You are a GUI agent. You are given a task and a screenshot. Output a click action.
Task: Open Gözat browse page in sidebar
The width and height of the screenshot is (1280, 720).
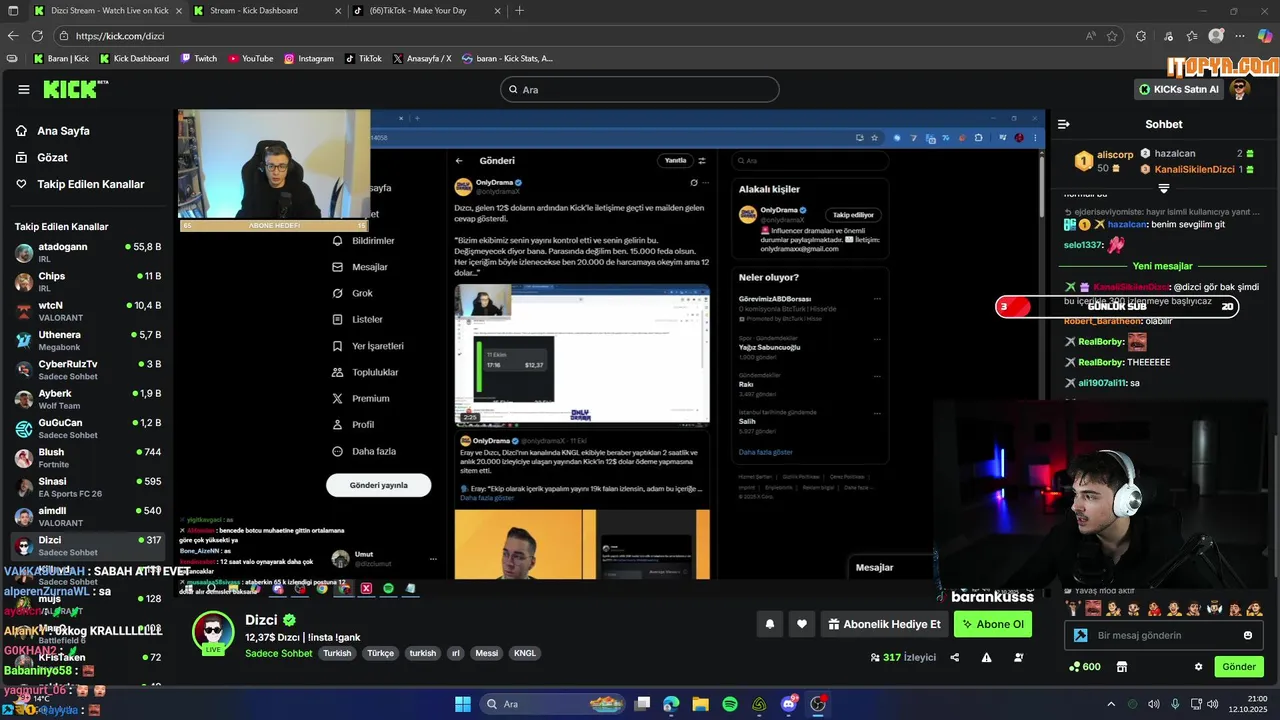coord(41,158)
